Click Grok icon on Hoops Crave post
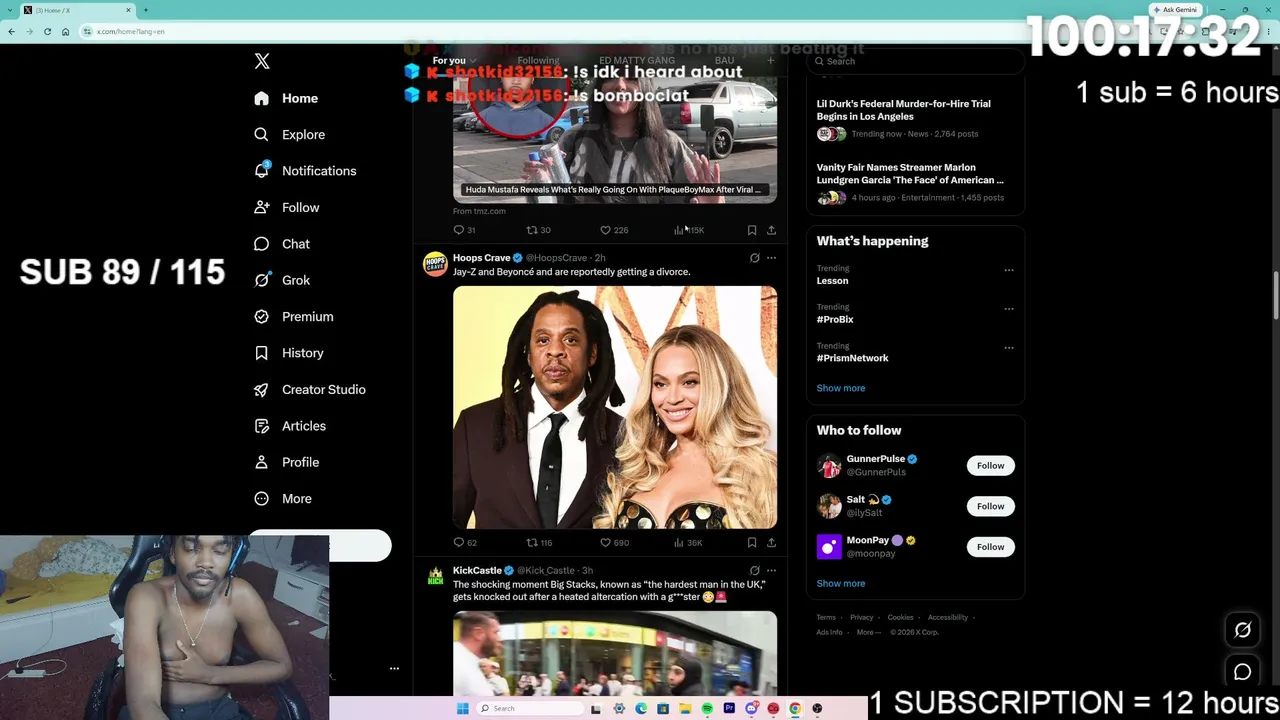The height and width of the screenshot is (720, 1280). (754, 258)
